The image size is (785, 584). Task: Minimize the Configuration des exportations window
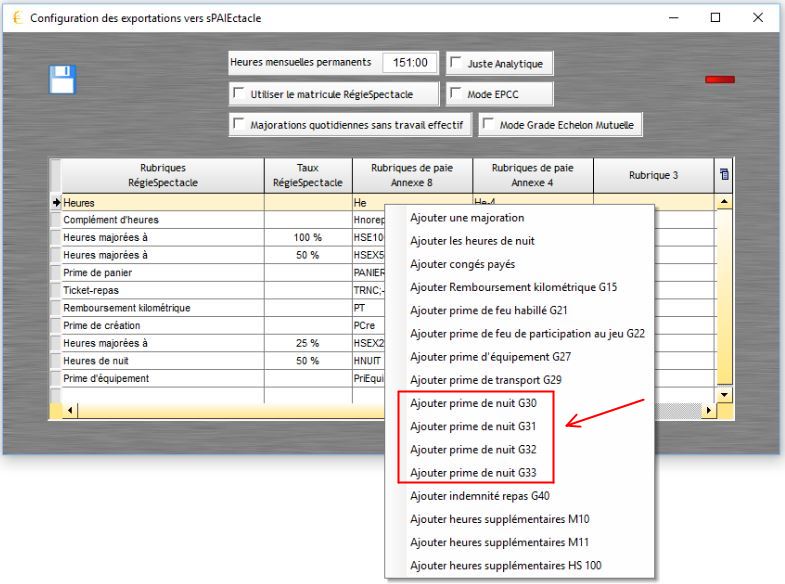(x=674, y=18)
